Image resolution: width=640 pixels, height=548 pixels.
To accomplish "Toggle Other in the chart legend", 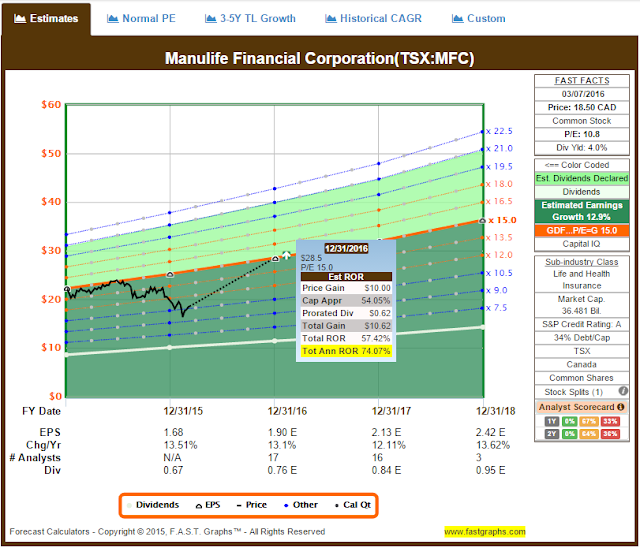I will click(300, 505).
